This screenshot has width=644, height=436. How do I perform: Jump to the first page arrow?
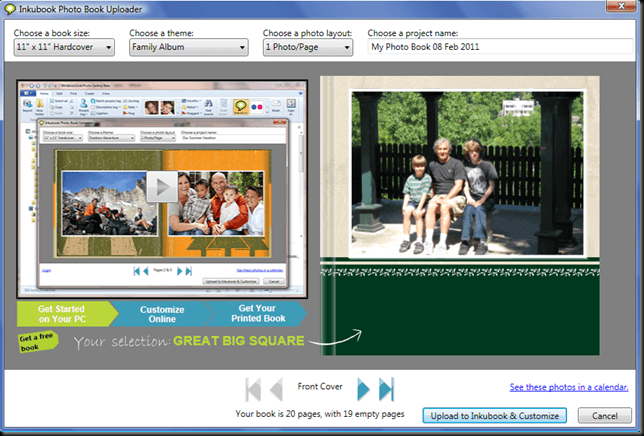(x=253, y=389)
